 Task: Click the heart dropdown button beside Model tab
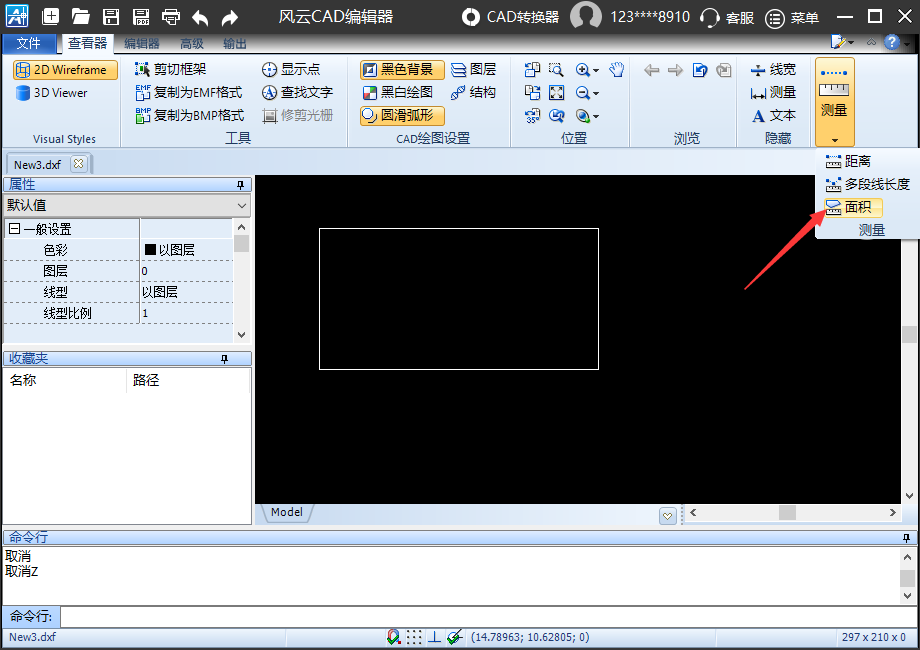[x=667, y=516]
